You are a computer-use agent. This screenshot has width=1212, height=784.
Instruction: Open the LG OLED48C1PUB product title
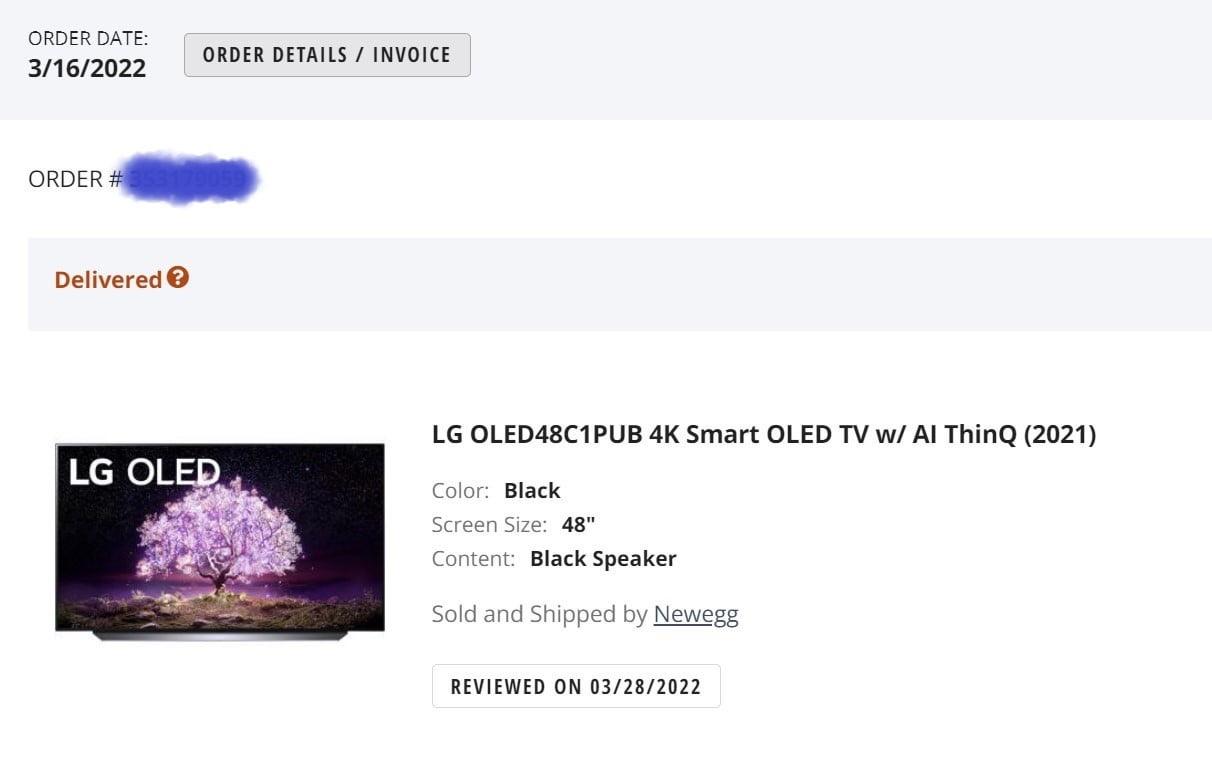click(764, 434)
